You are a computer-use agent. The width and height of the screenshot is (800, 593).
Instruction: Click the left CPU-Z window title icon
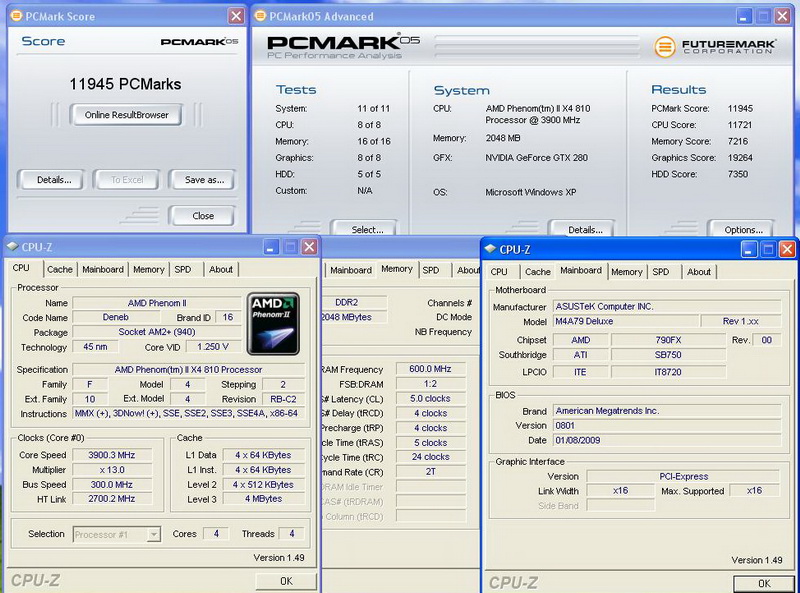pos(13,247)
